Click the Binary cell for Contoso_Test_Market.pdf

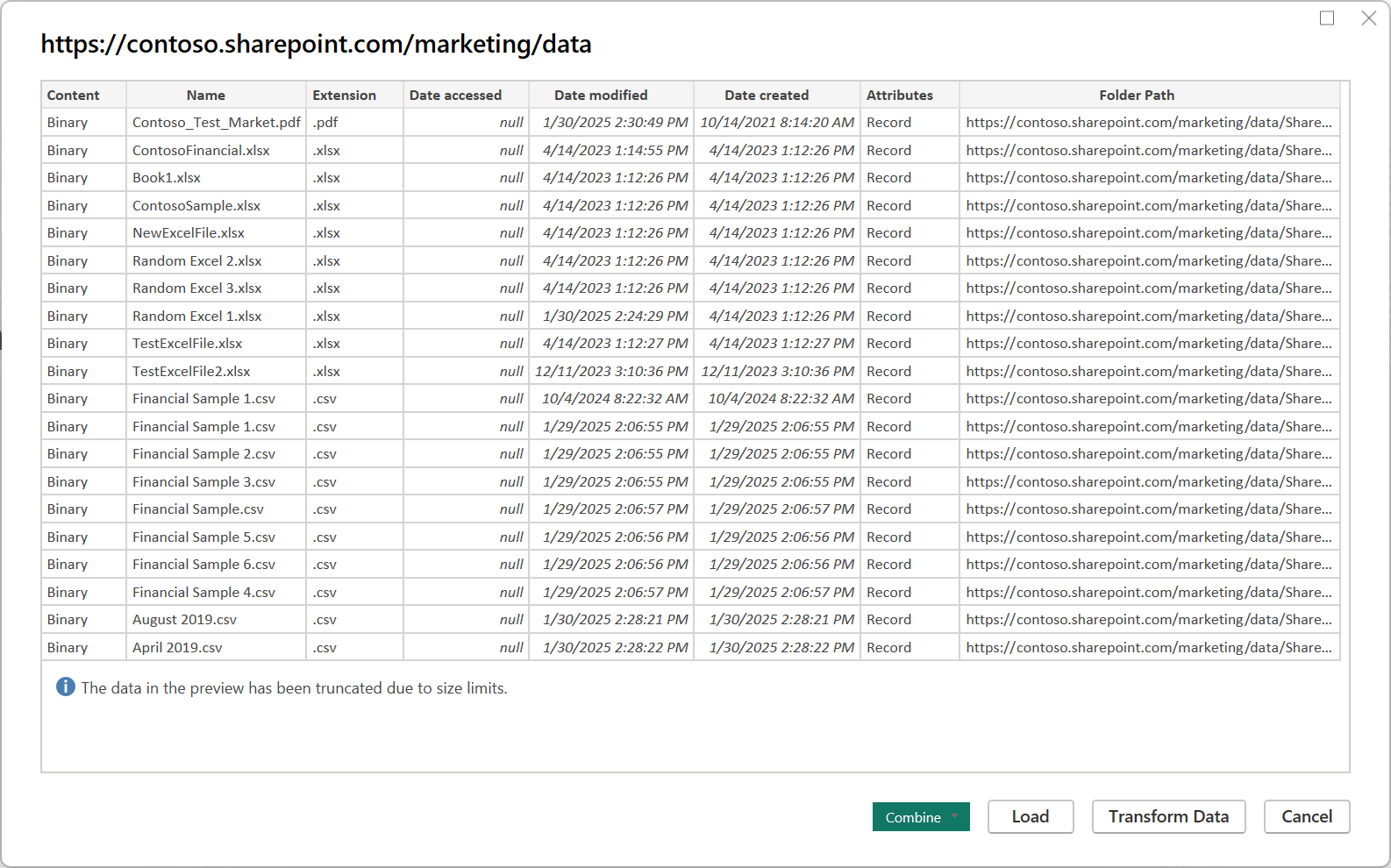point(83,123)
